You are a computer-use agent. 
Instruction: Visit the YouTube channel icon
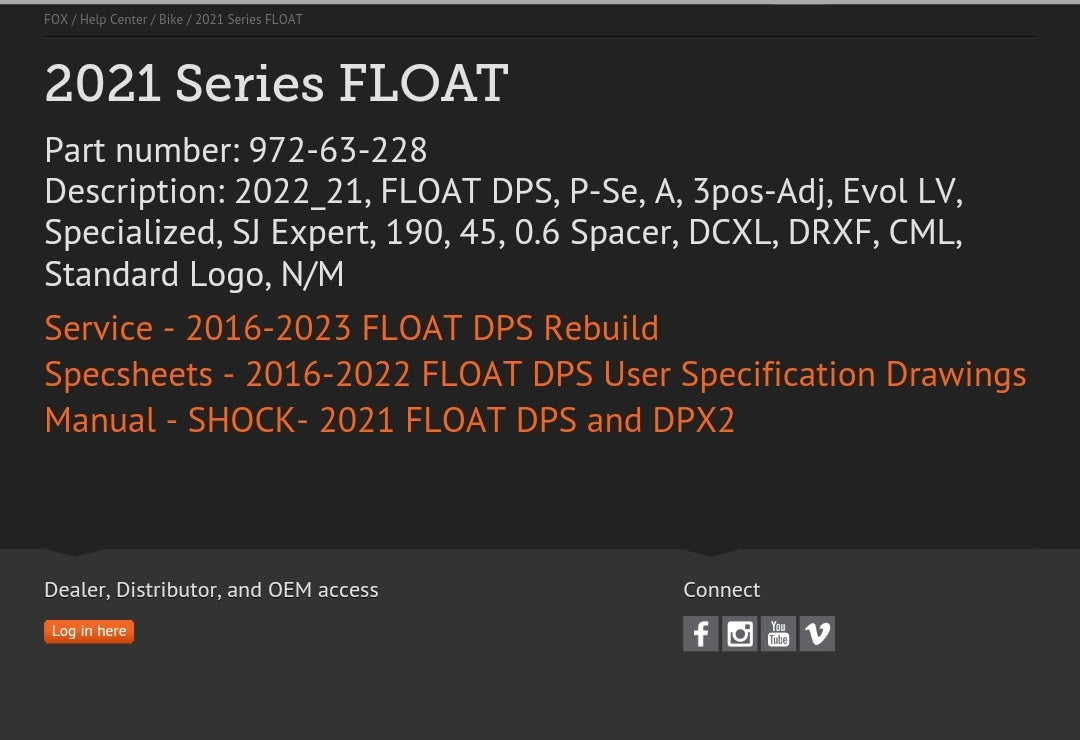778,634
